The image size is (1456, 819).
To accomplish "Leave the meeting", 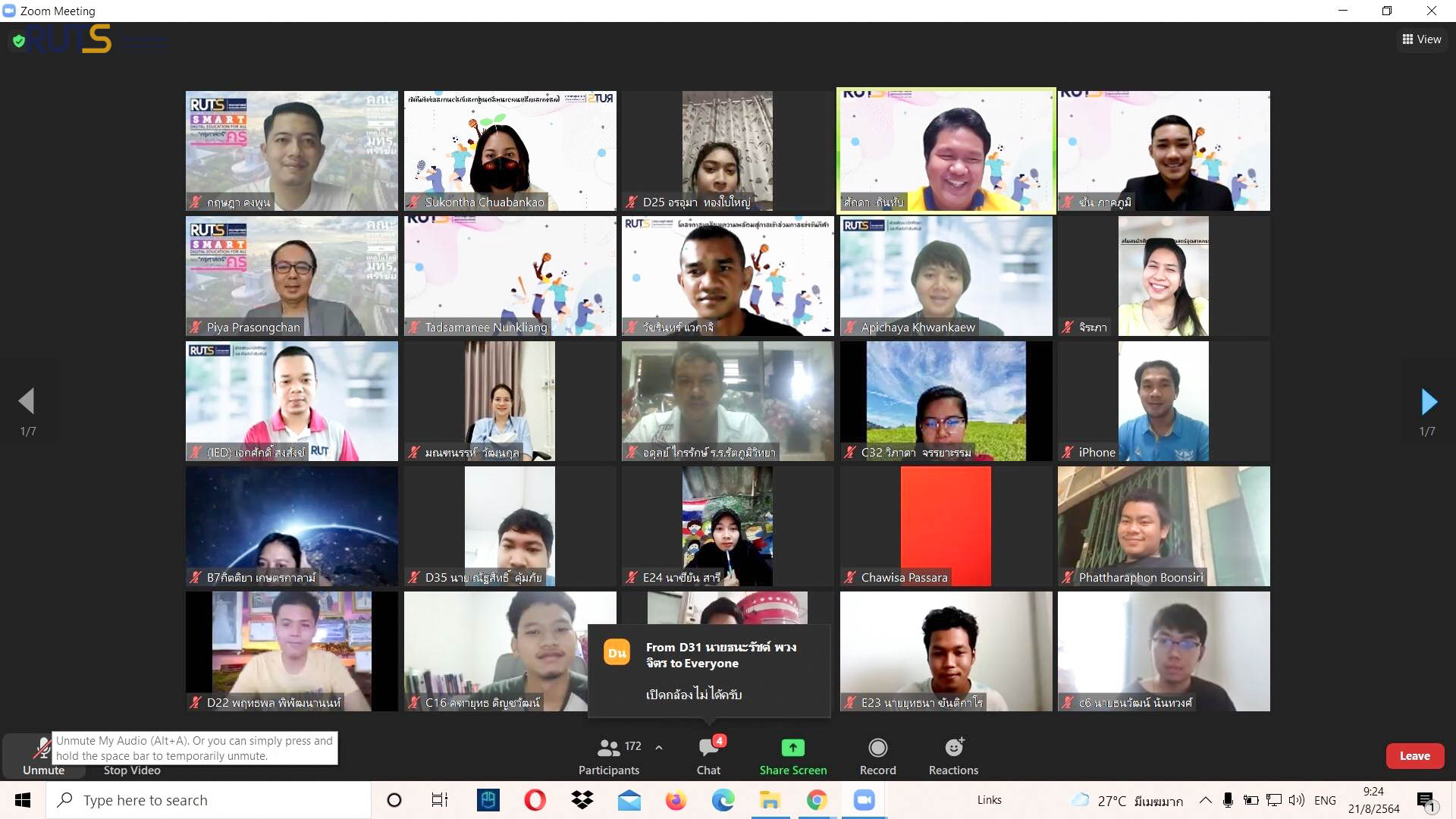I will (x=1414, y=756).
